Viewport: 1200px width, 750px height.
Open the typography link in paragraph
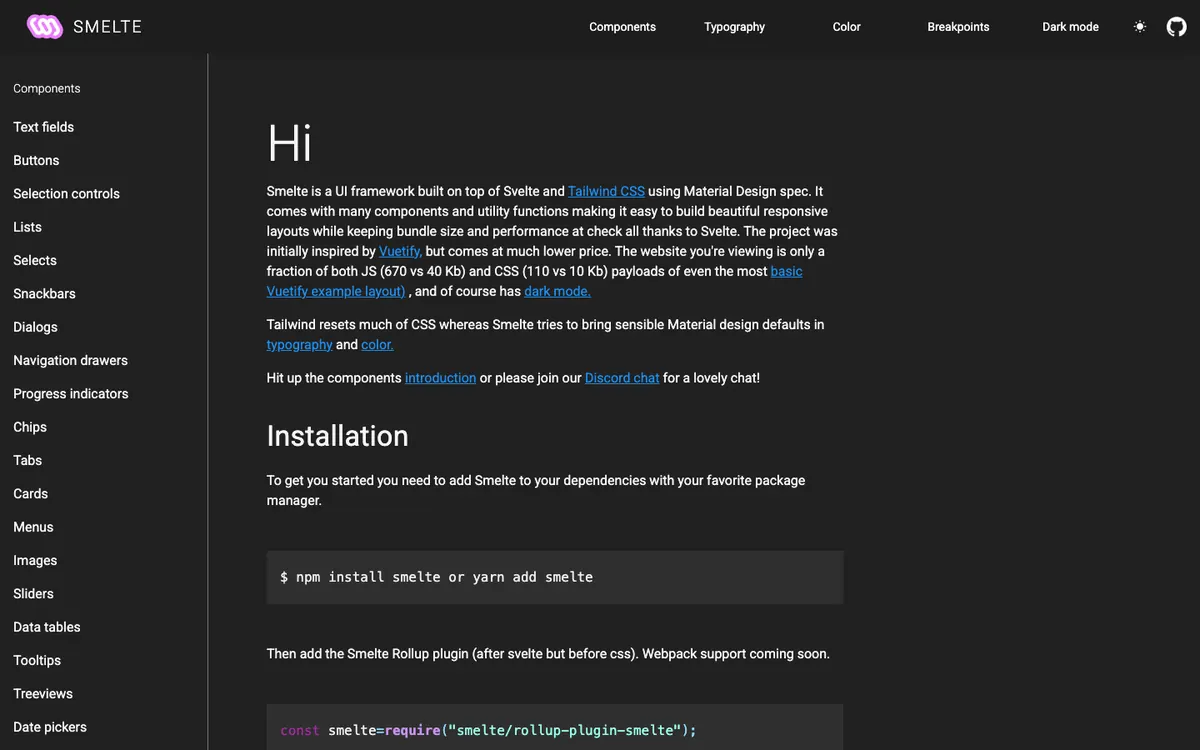[x=299, y=344]
